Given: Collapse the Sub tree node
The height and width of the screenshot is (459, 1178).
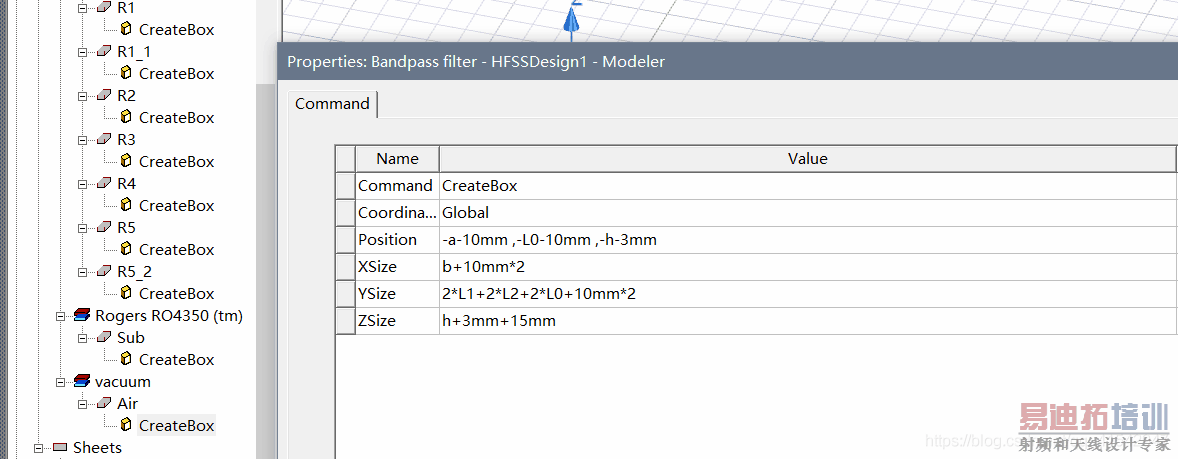Looking at the screenshot, I should coord(82,338).
